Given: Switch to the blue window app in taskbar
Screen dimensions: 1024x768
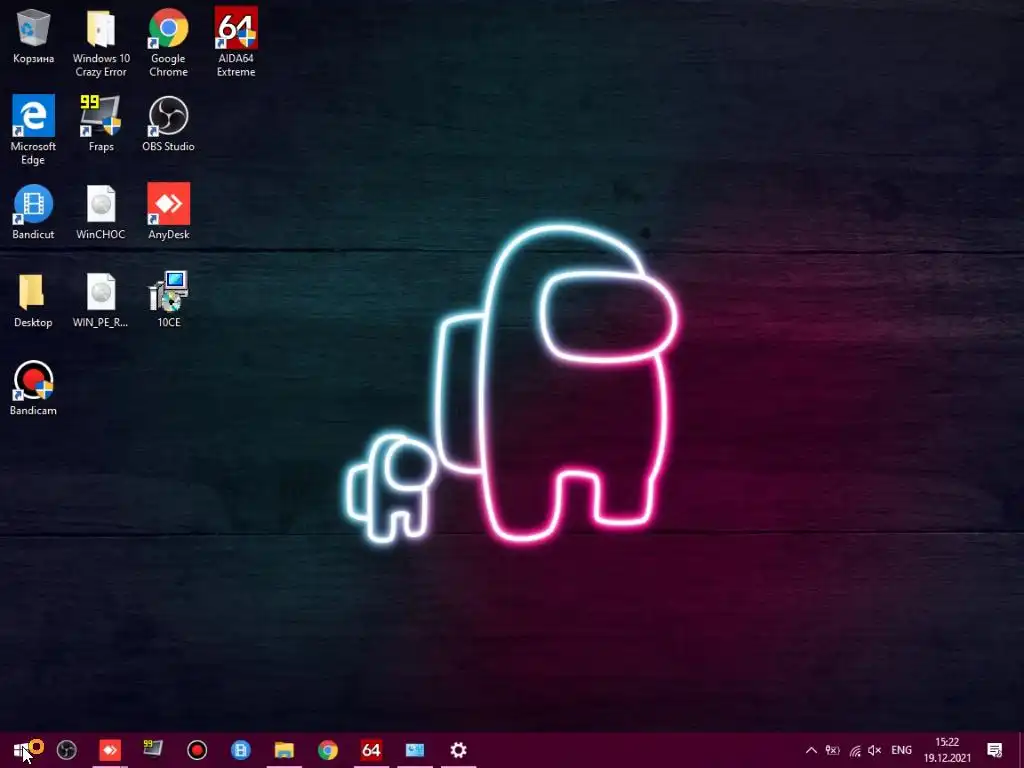Looking at the screenshot, I should click(415, 750).
